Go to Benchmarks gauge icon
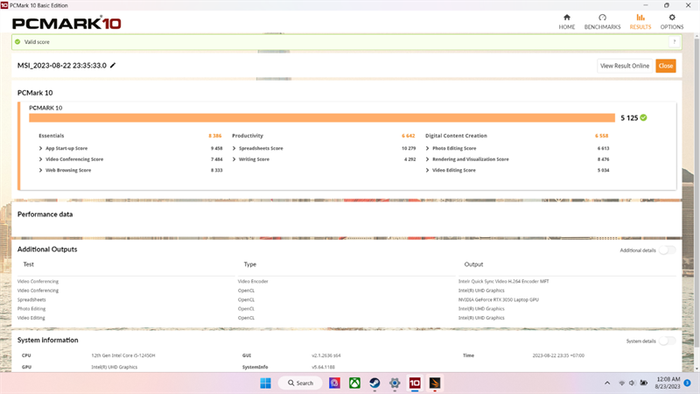Viewport: 700px width, 394px height. [x=602, y=17]
